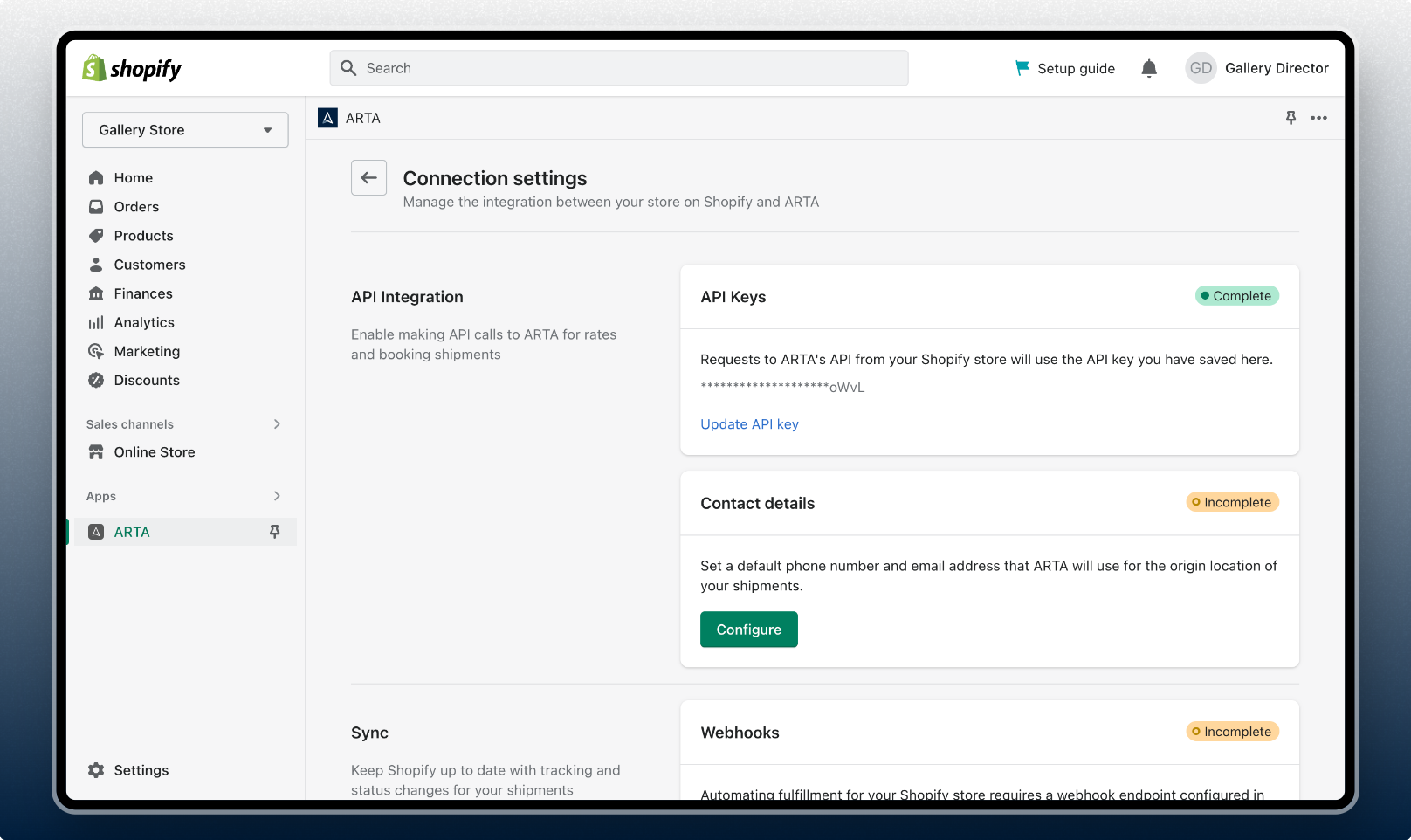Open the more options menu in ARTA header
This screenshot has width=1411, height=840.
pos(1319,118)
